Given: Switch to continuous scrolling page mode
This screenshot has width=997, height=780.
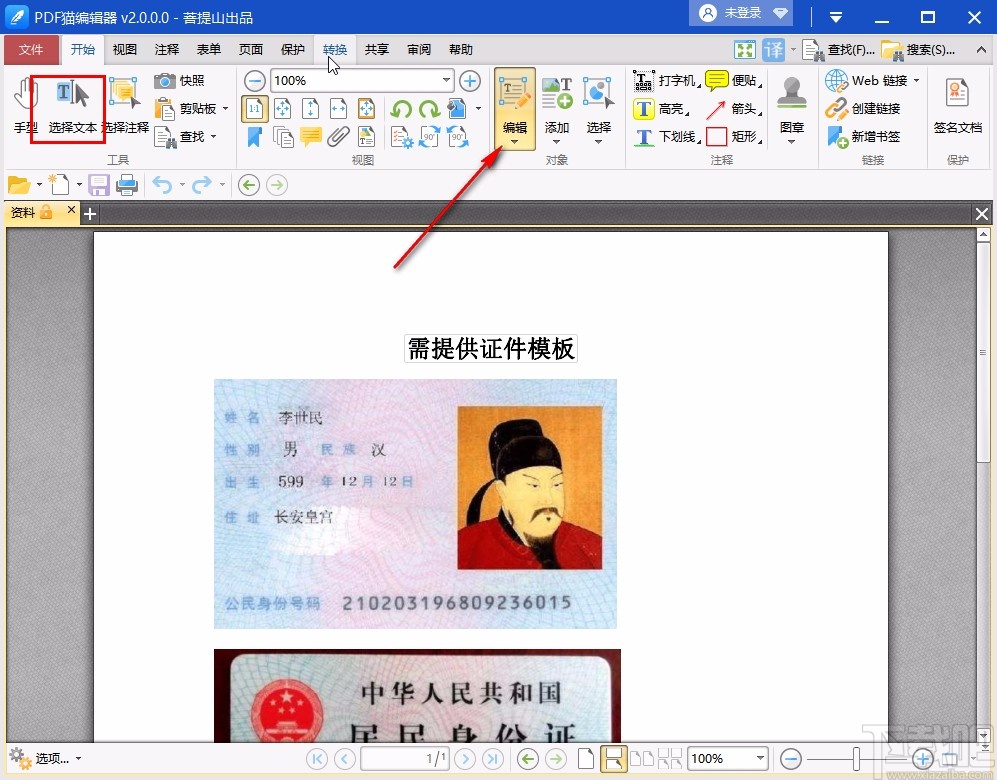Looking at the screenshot, I should point(614,758).
